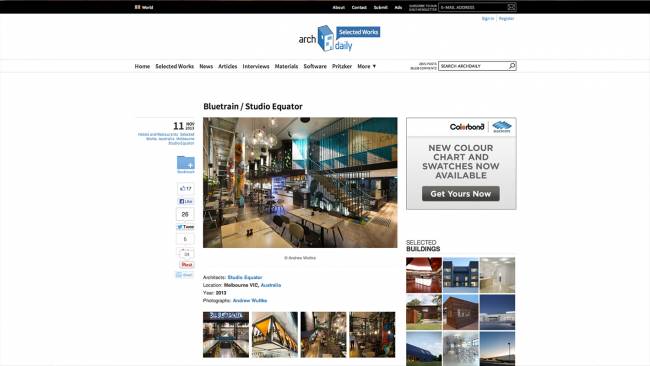Open the Interviews menu item

256,66
